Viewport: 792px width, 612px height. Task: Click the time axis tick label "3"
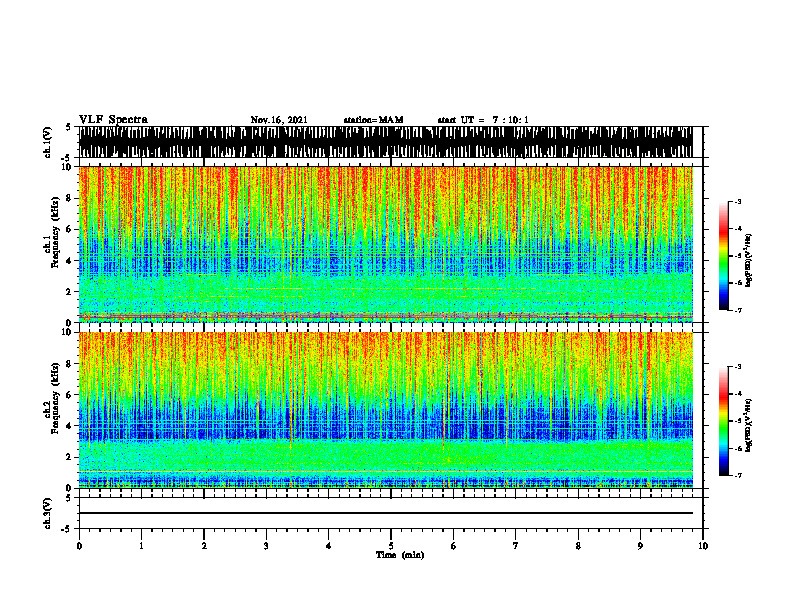pos(266,546)
